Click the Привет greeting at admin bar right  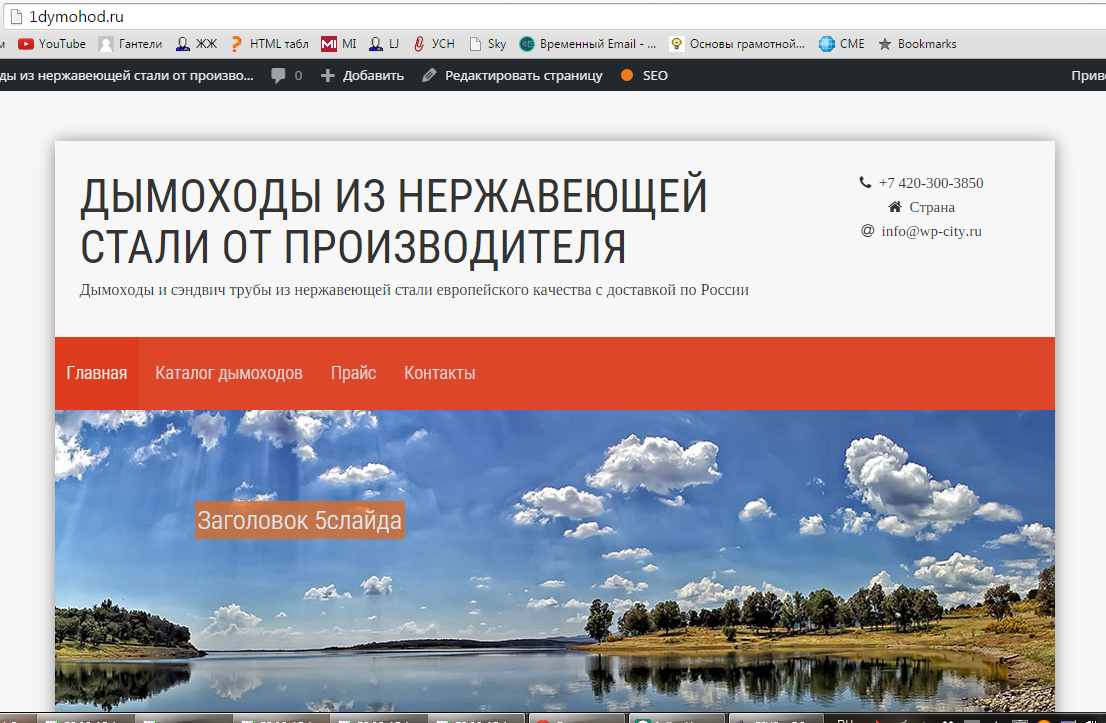point(1088,75)
